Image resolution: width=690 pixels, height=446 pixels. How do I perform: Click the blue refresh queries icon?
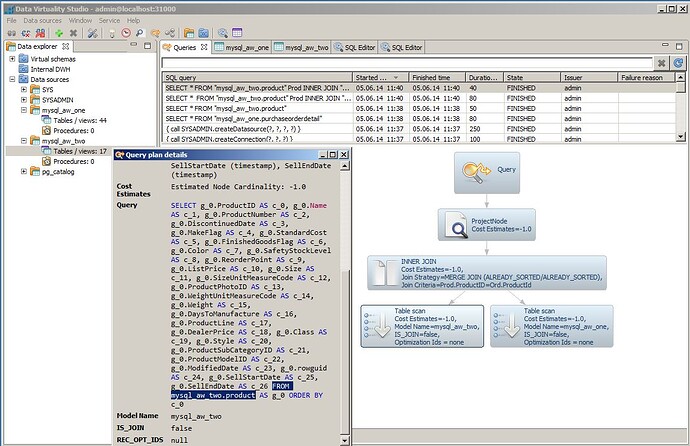678,63
